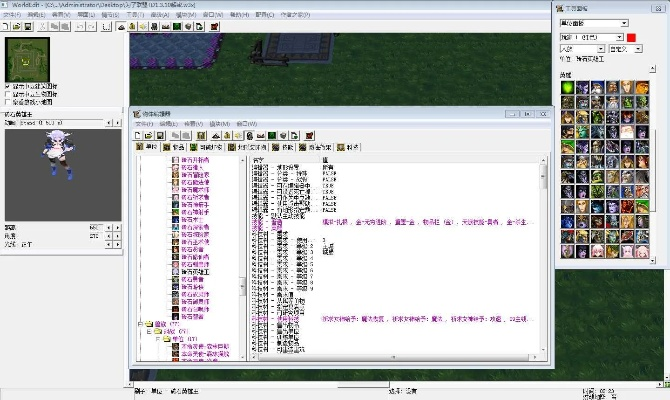The width and height of the screenshot is (670, 400).
Task: Toggle the first checkbox below the minimap
Action: (x=8, y=86)
